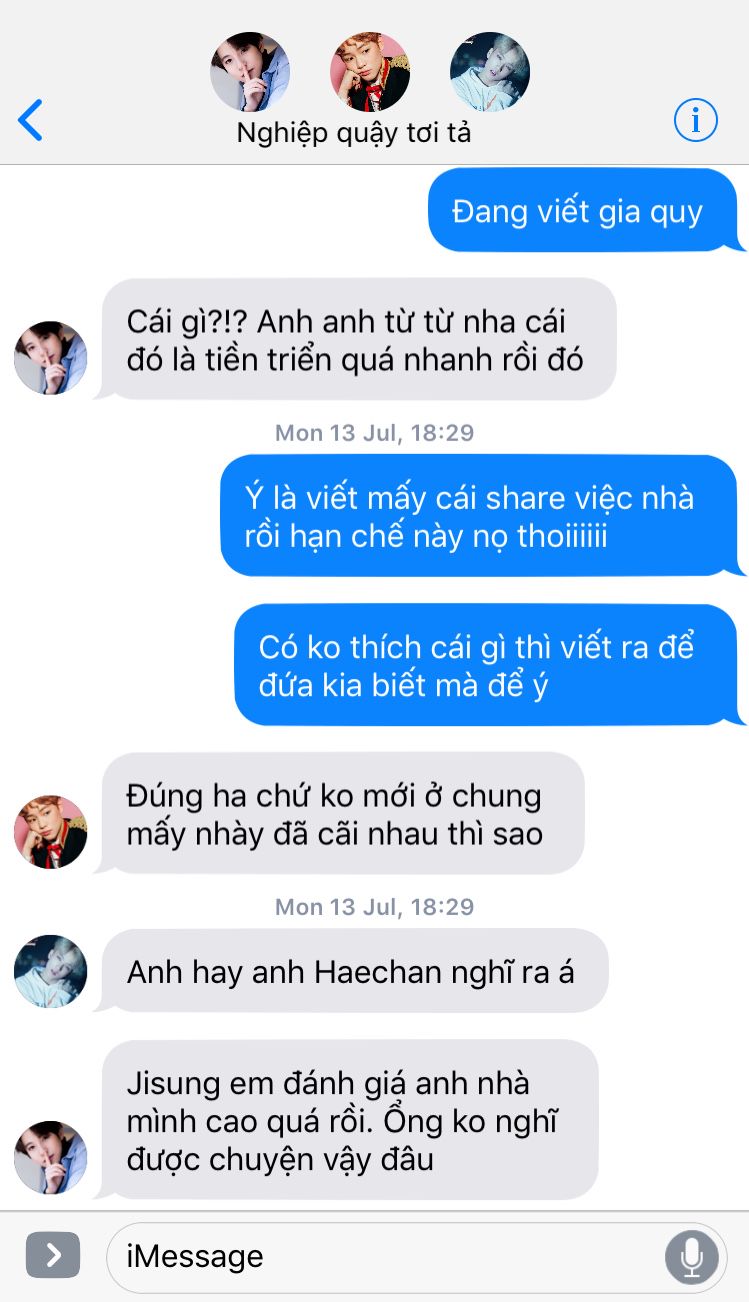Expand the apps chevron beside iMessage field
749x1302 pixels.
(x=53, y=1256)
